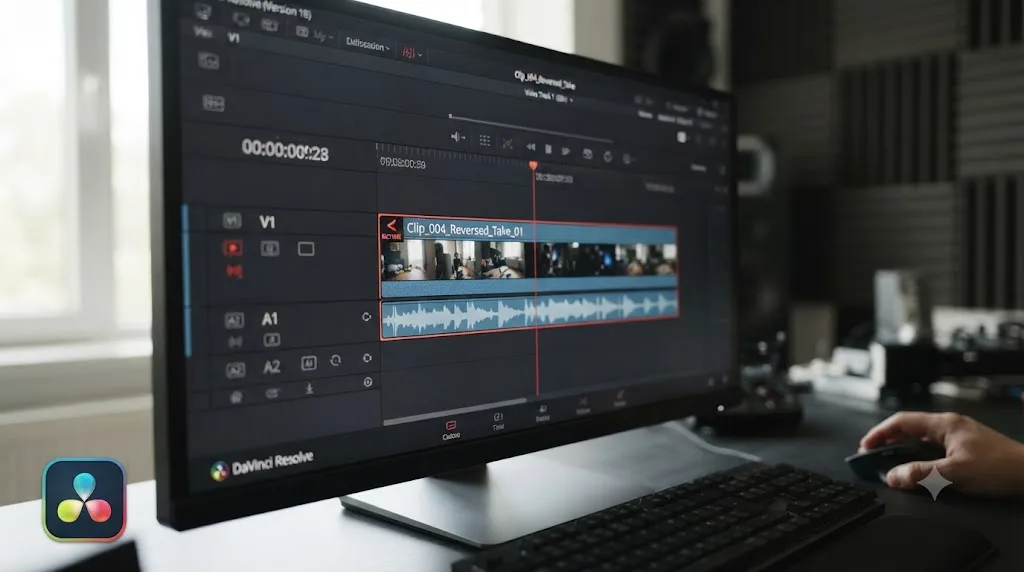Click the video thumbnail strip of the clip
Image resolution: width=1024 pixels, height=572 pixels.
click(x=528, y=261)
